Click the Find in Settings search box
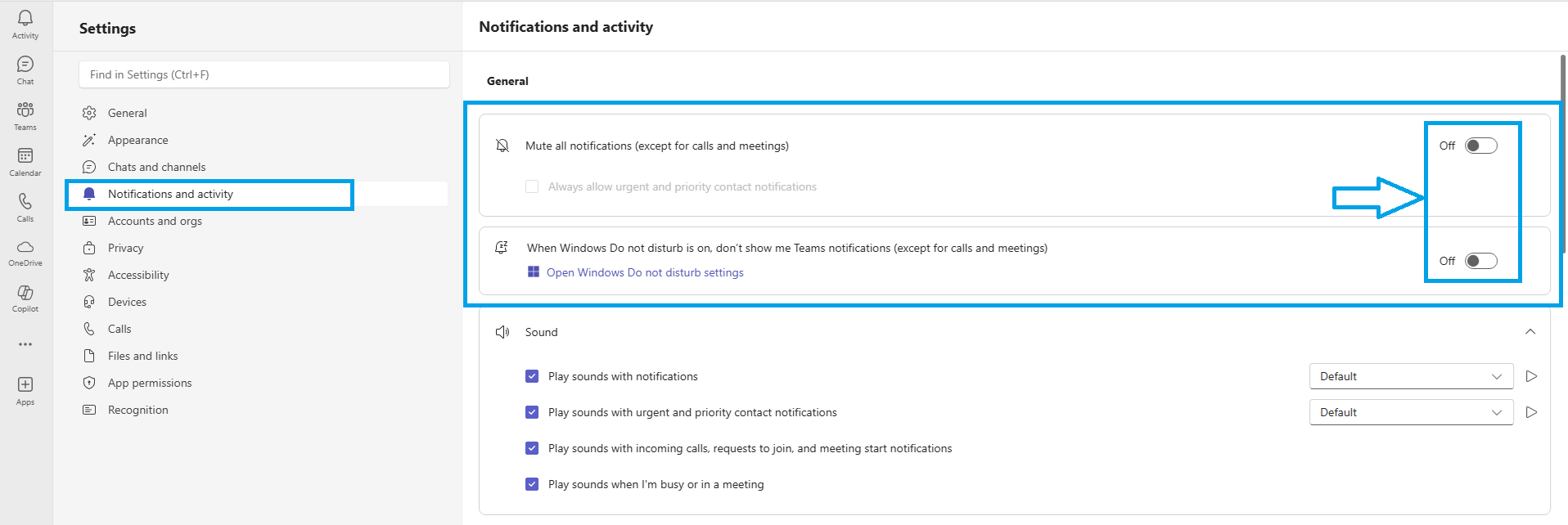 (x=264, y=74)
